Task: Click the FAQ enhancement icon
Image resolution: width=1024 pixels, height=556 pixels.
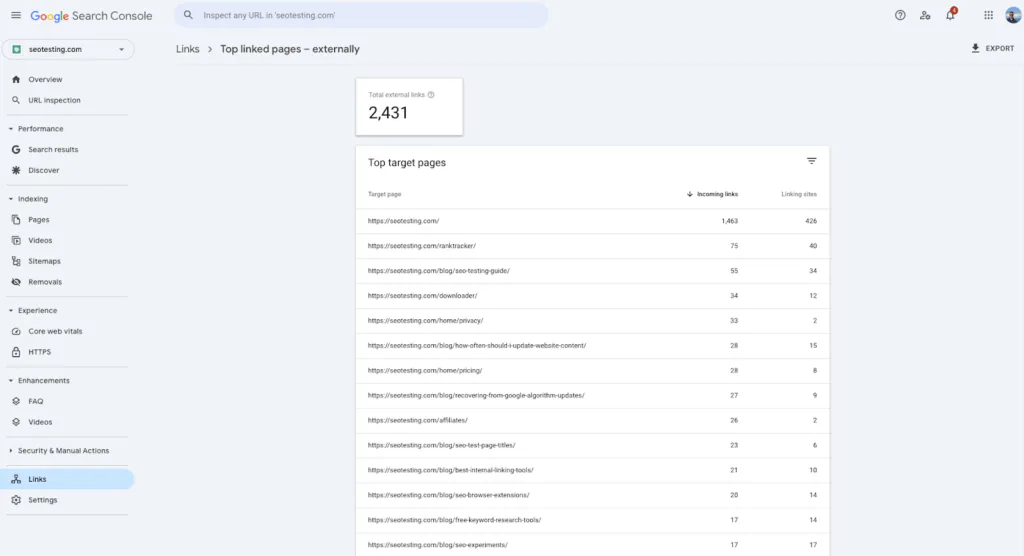Action: pos(16,401)
